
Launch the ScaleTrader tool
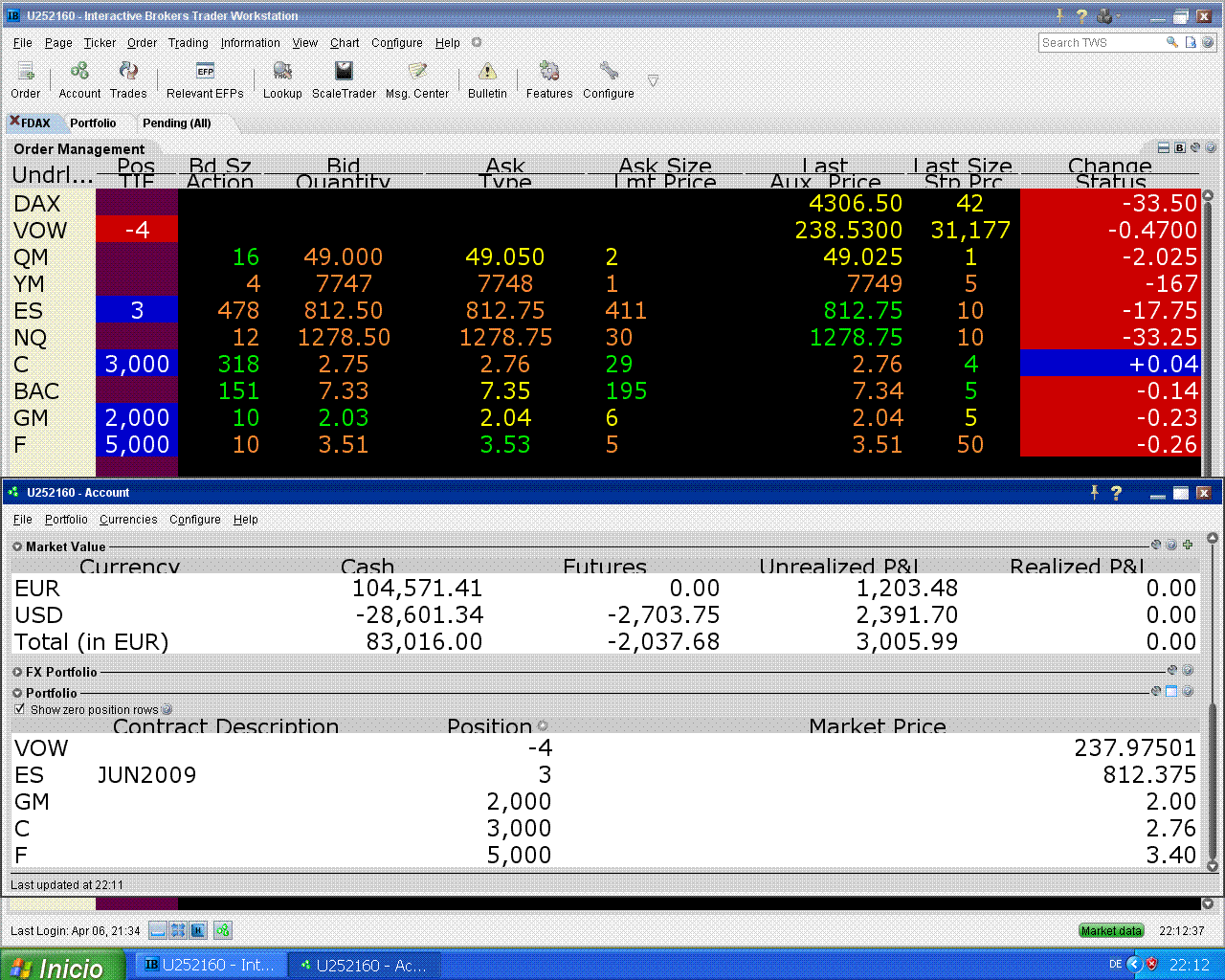344,79
